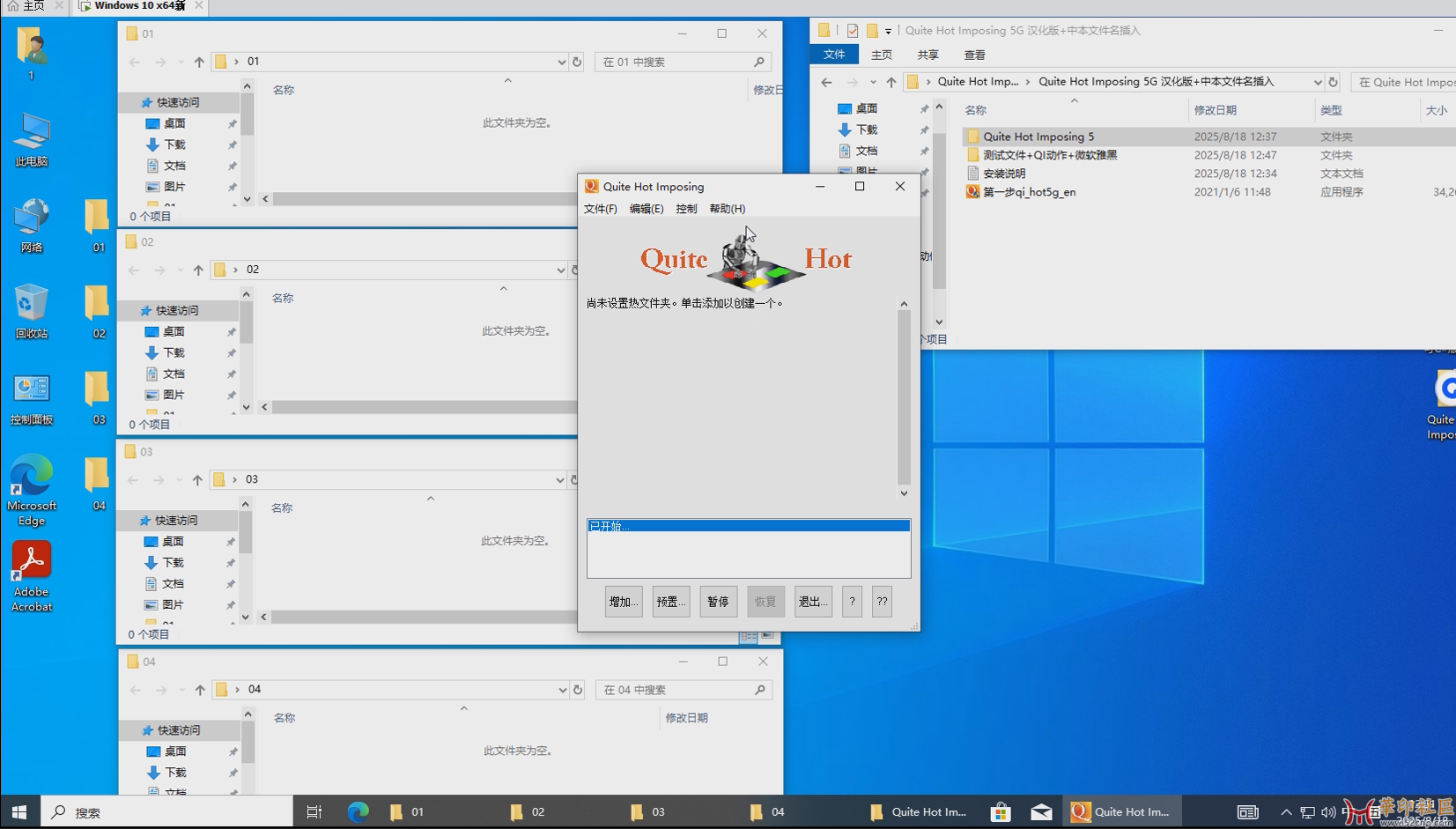This screenshot has height=829, width=1456.
Task: Click 预置... button in Quite Hot Imposing
Action: click(671, 602)
